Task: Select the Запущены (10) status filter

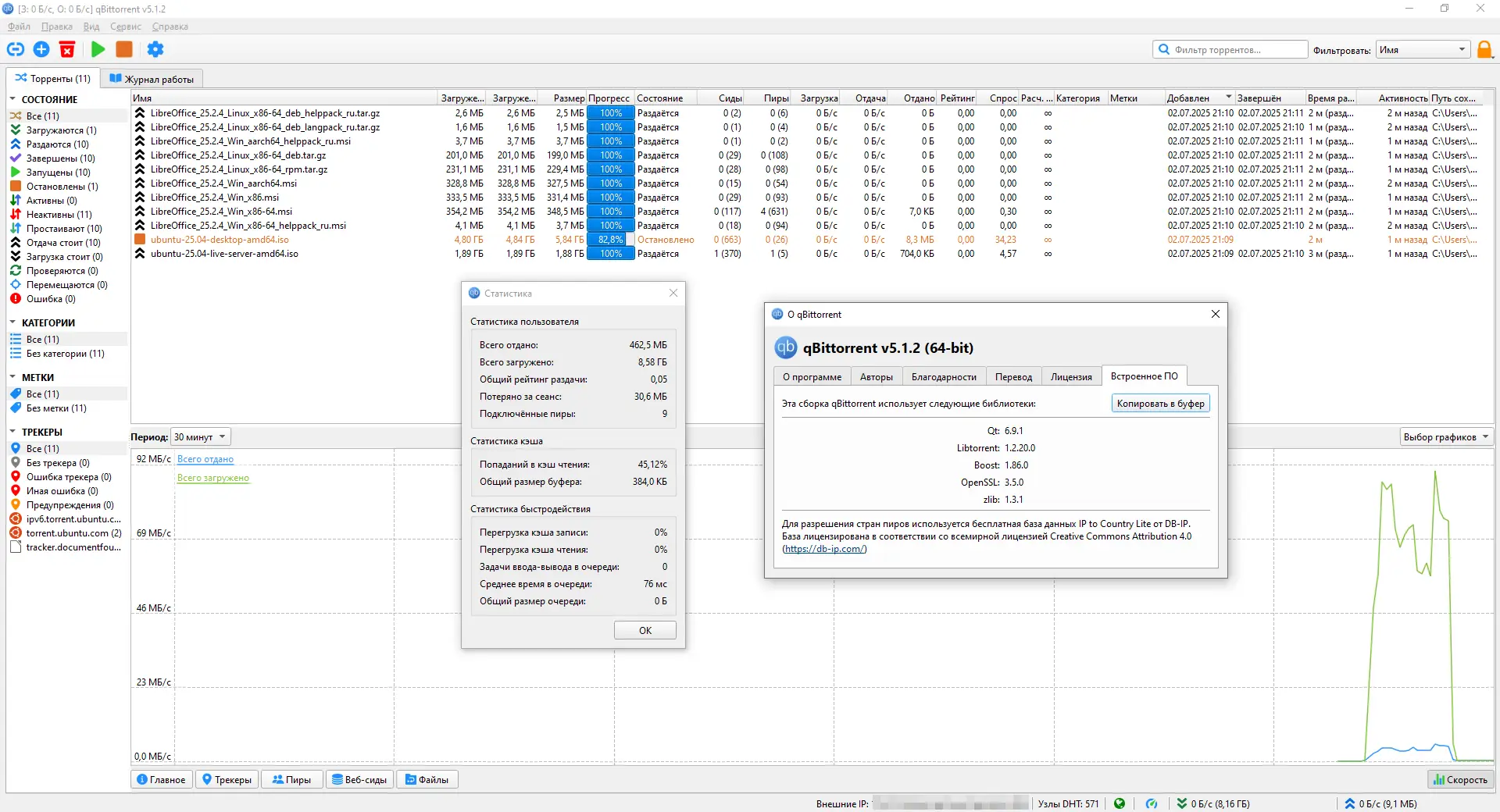Action: tap(59, 173)
